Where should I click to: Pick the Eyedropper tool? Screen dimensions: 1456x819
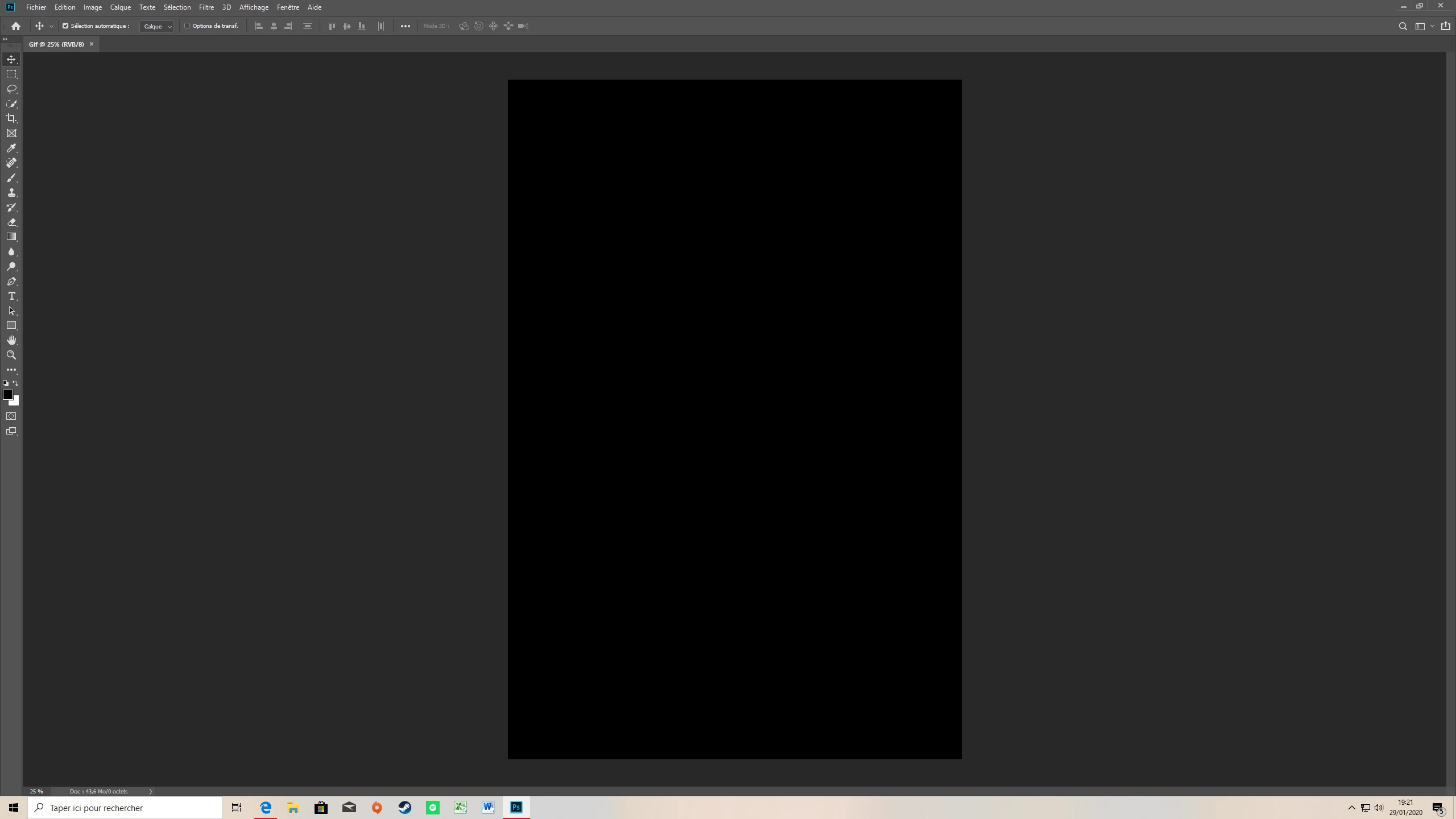[11, 148]
